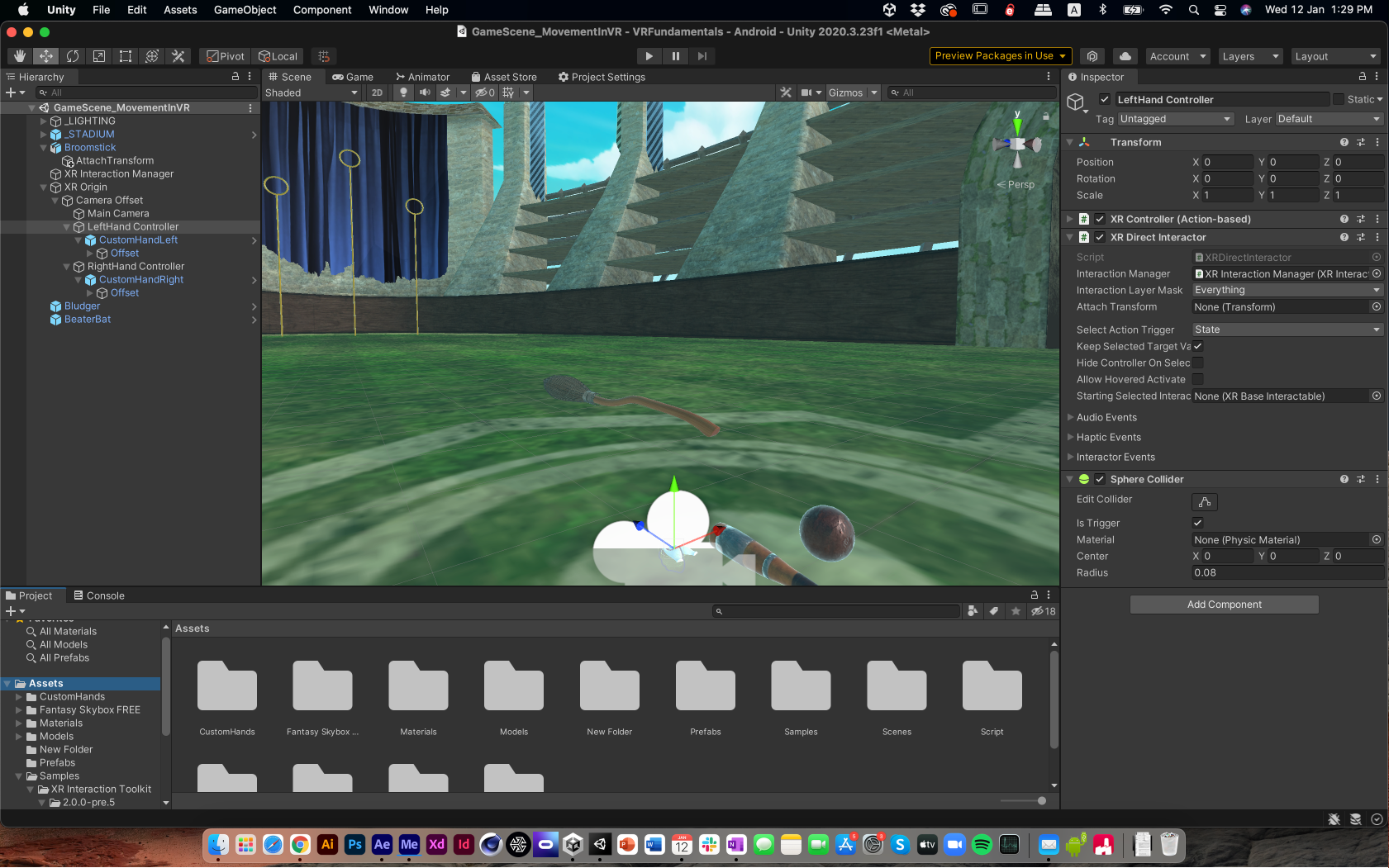Image resolution: width=1389 pixels, height=868 pixels.
Task: Select the Hand tool in toolbar
Action: click(x=20, y=56)
